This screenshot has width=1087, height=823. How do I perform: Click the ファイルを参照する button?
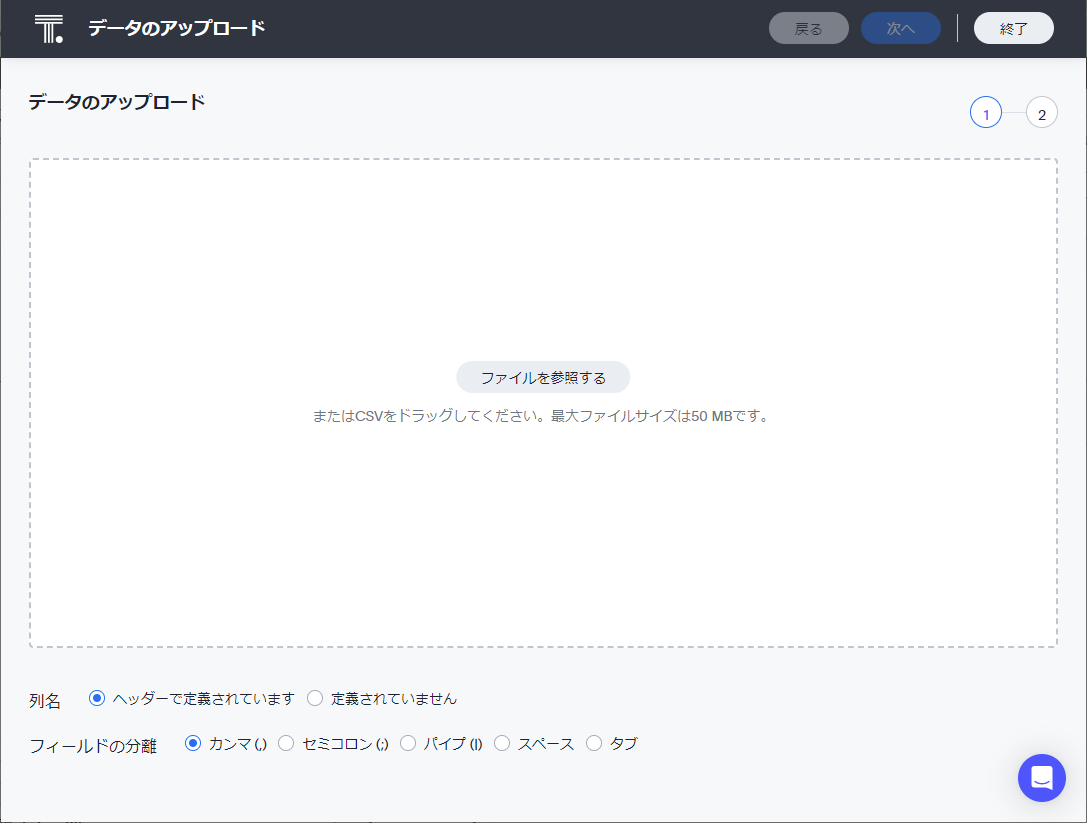543,377
